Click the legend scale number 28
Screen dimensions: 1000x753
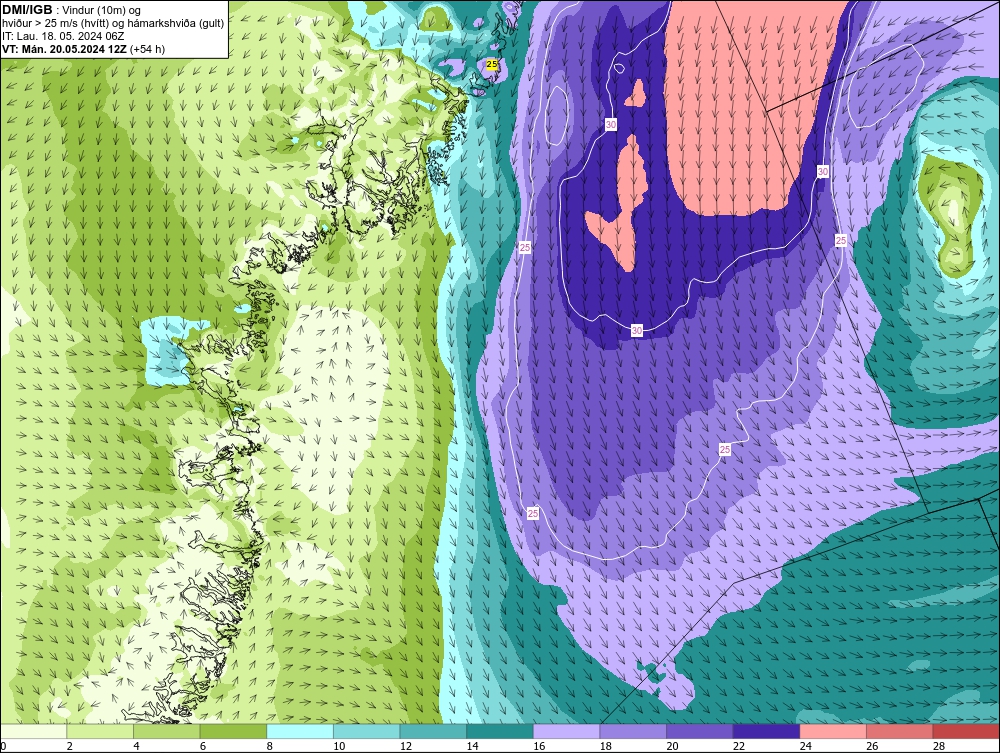939,746
